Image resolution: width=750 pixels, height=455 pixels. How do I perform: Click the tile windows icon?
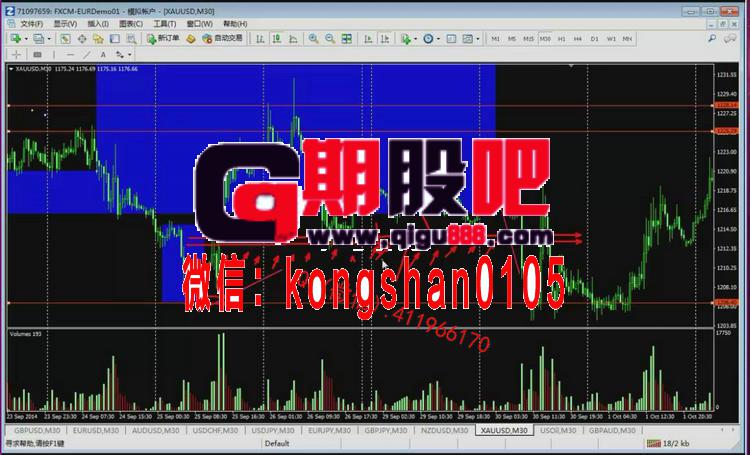point(347,39)
